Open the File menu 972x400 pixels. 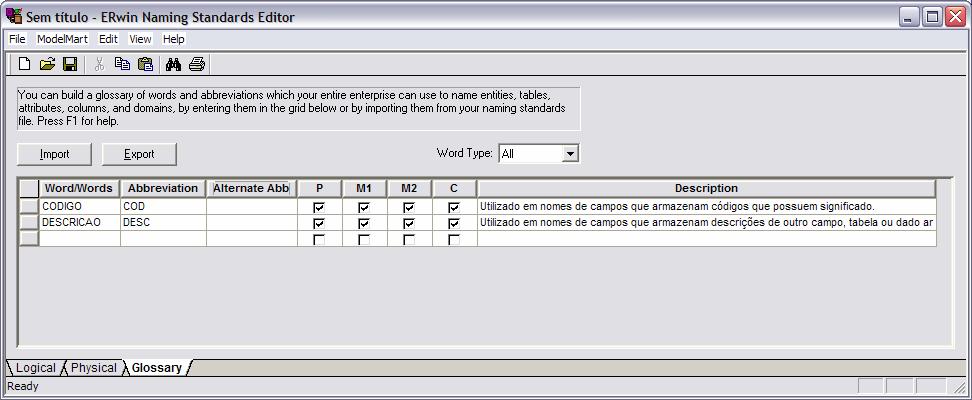(x=17, y=39)
